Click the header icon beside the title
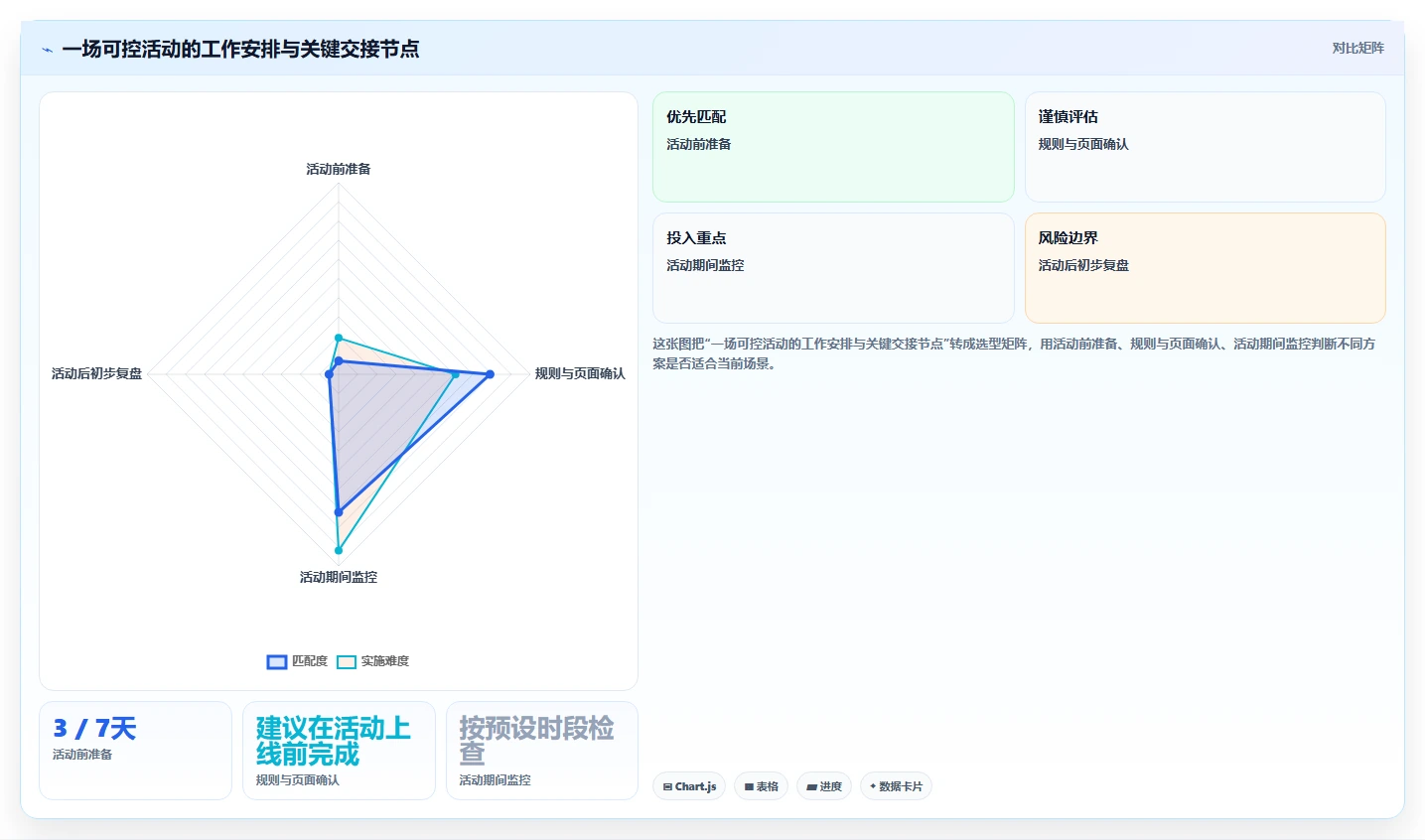This screenshot has width=1425, height=840. tap(47, 50)
